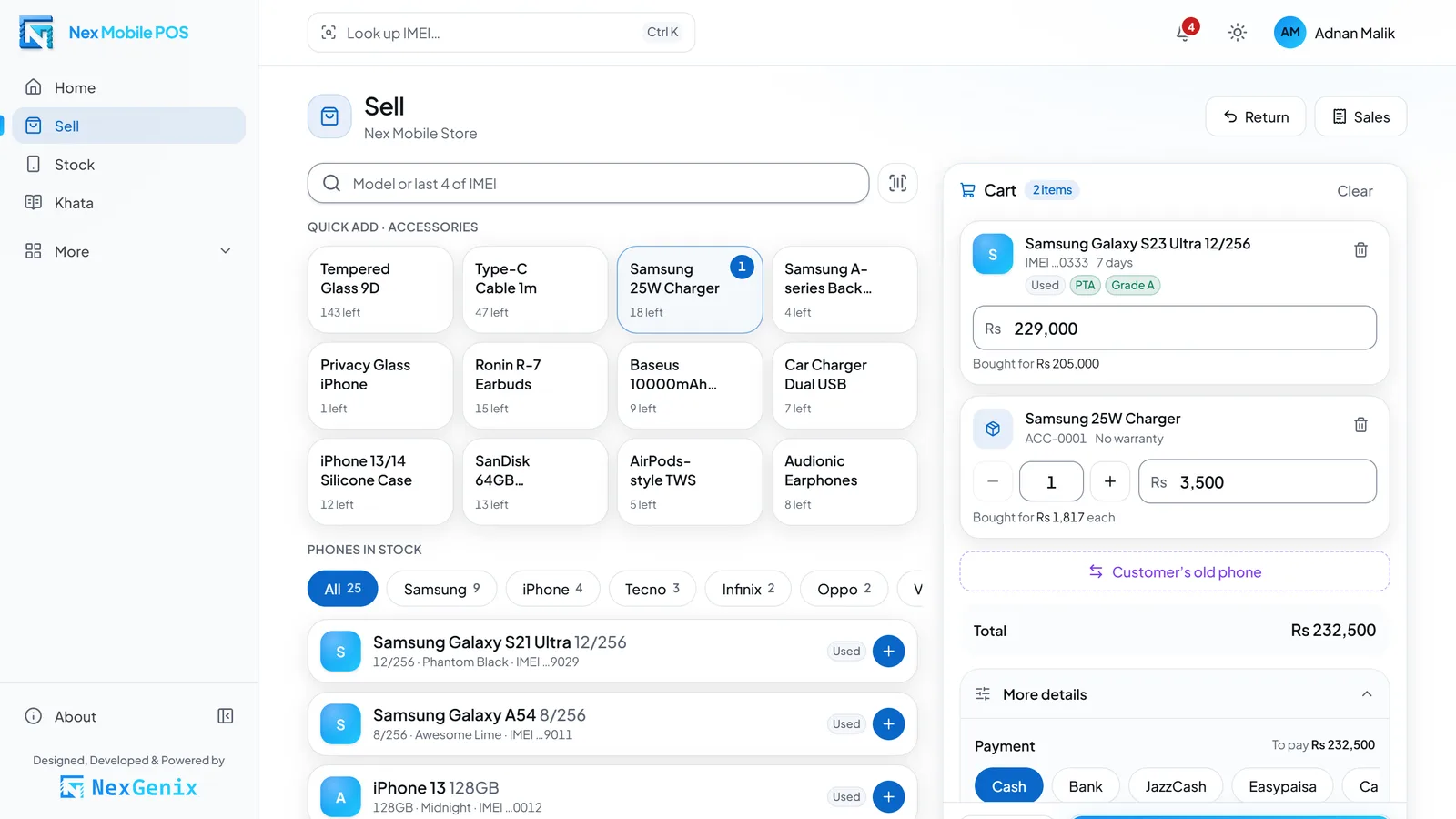
Task: Select Bank payment method
Action: click(1086, 786)
